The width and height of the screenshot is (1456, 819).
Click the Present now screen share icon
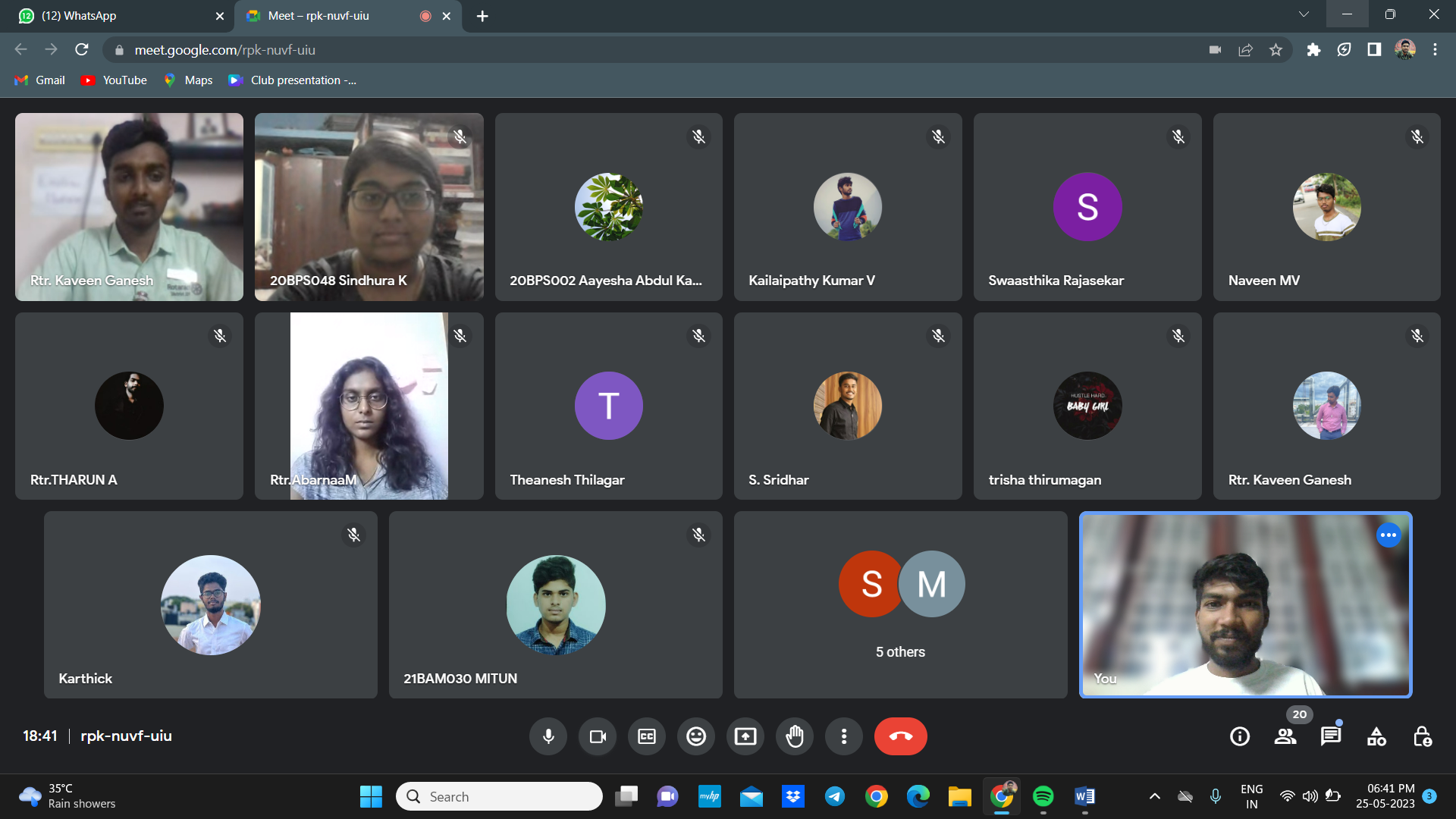(745, 736)
